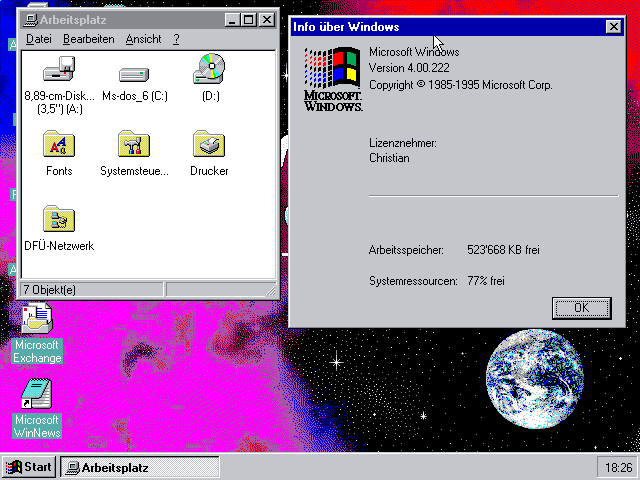Open the Ansicht menu
This screenshot has width=640, height=480.
[x=143, y=39]
